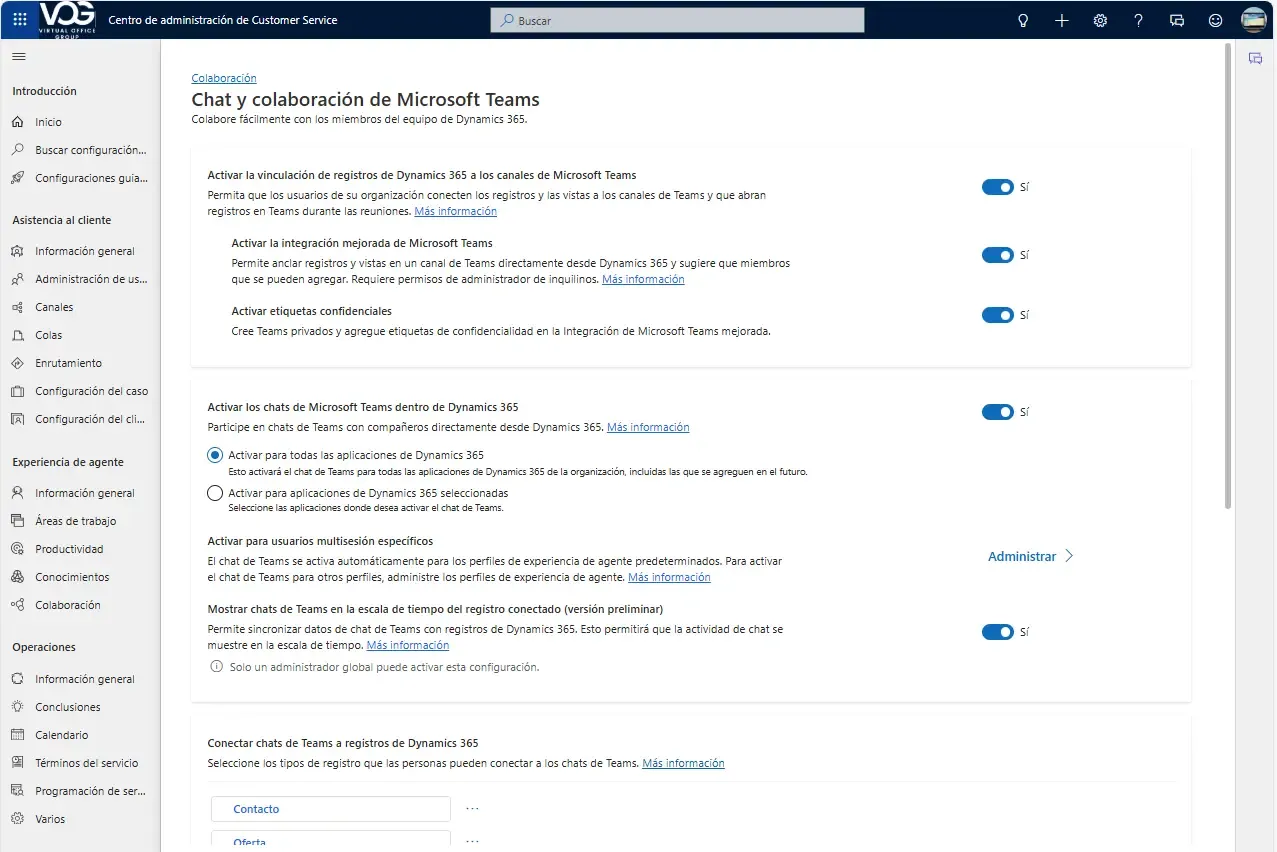Click the Buscar search field

click(677, 20)
